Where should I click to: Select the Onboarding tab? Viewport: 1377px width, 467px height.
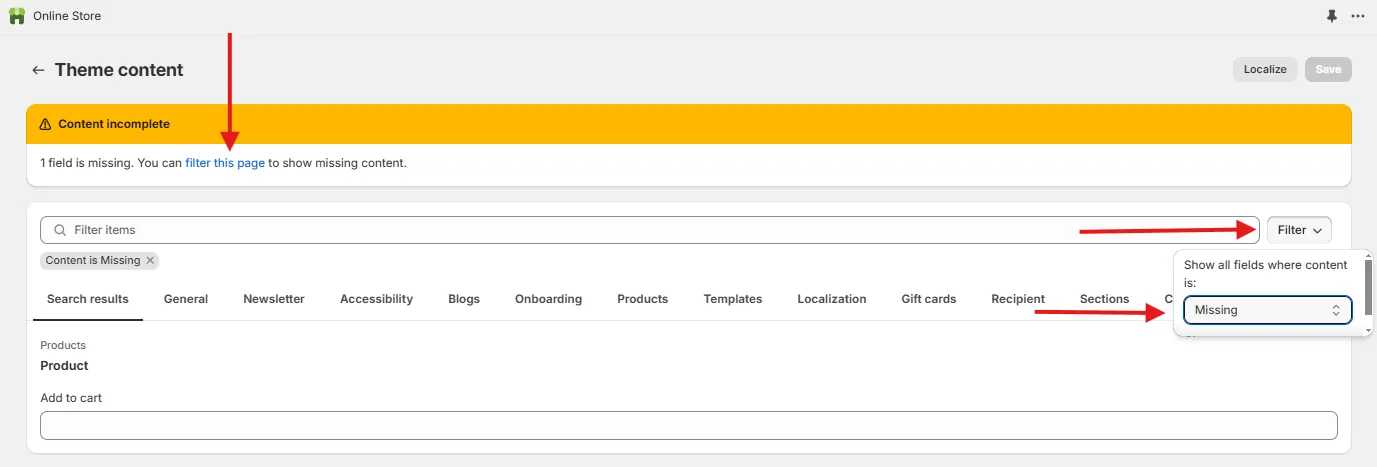pos(548,299)
